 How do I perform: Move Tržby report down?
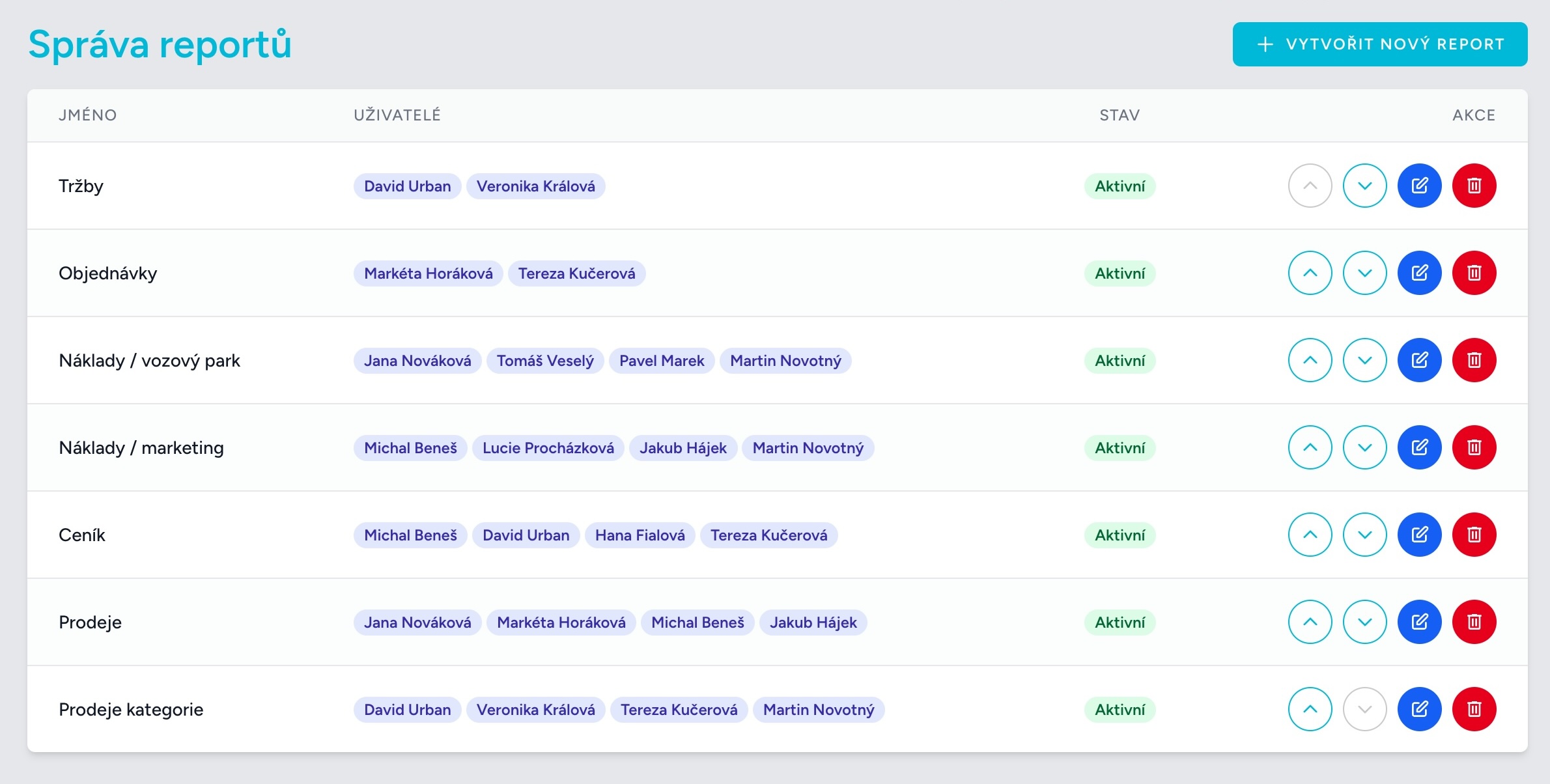[1364, 186]
